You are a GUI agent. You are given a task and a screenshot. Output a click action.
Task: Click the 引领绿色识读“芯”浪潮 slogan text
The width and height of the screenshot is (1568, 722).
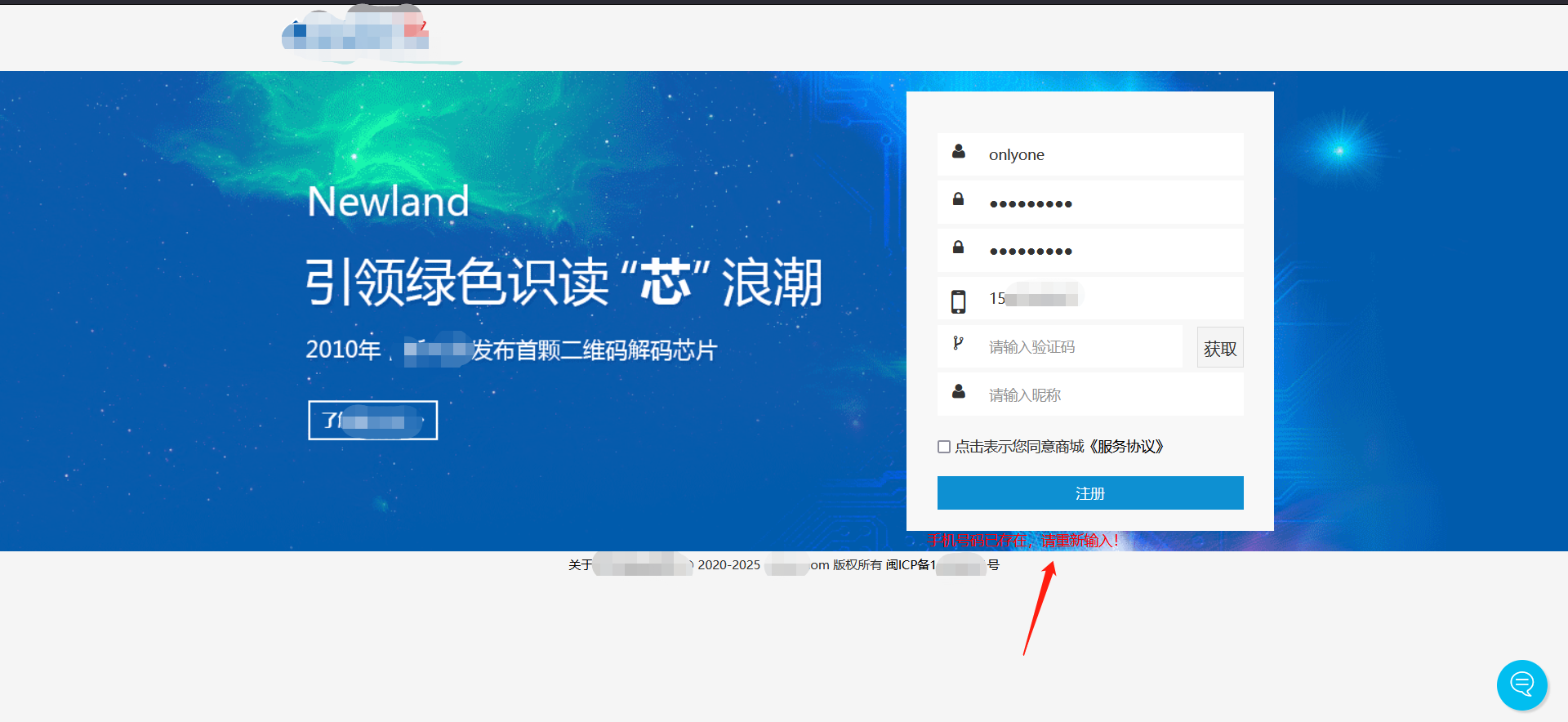point(563,283)
